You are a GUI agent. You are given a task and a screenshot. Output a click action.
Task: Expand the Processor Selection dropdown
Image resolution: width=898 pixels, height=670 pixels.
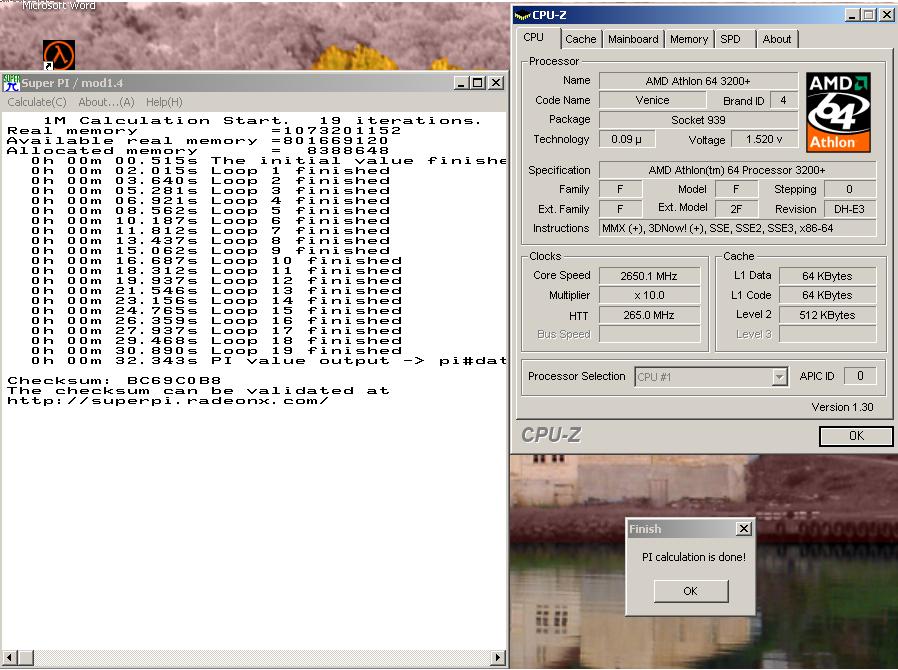[779, 377]
